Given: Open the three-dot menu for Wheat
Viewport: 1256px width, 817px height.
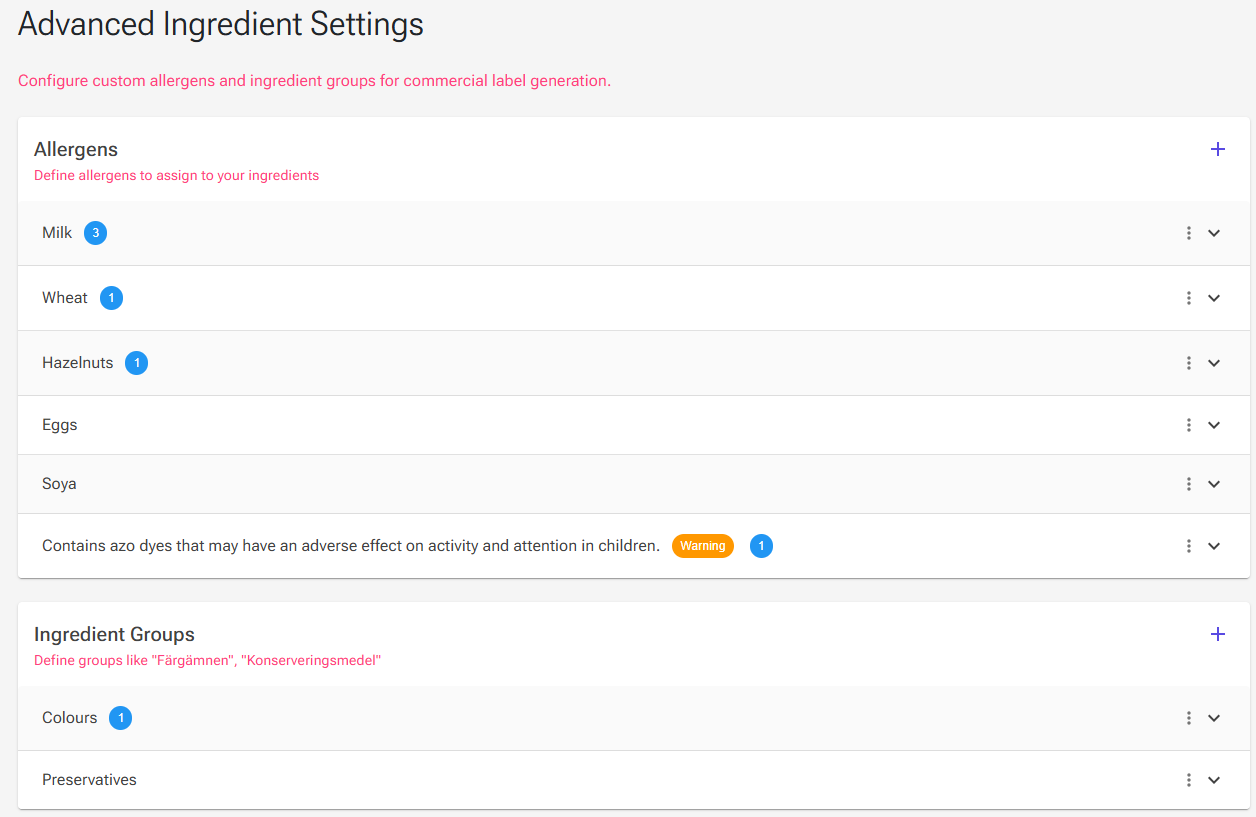Looking at the screenshot, I should pyautogui.click(x=1188, y=298).
